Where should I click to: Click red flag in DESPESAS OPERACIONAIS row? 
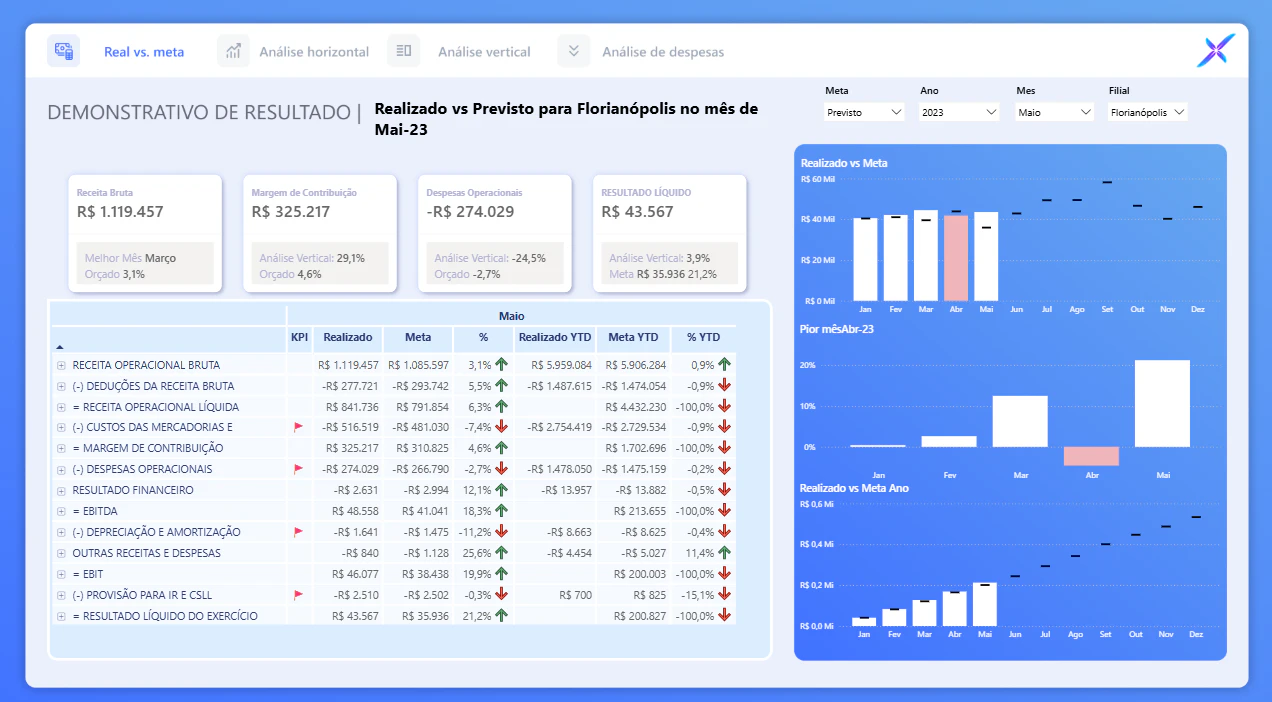click(298, 469)
